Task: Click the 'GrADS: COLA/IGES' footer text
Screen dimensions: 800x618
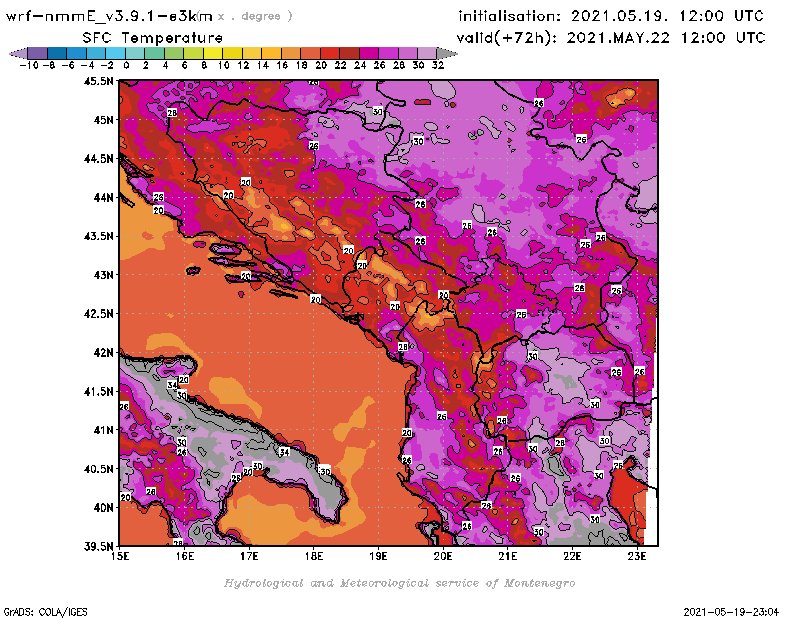Action: tap(45, 612)
